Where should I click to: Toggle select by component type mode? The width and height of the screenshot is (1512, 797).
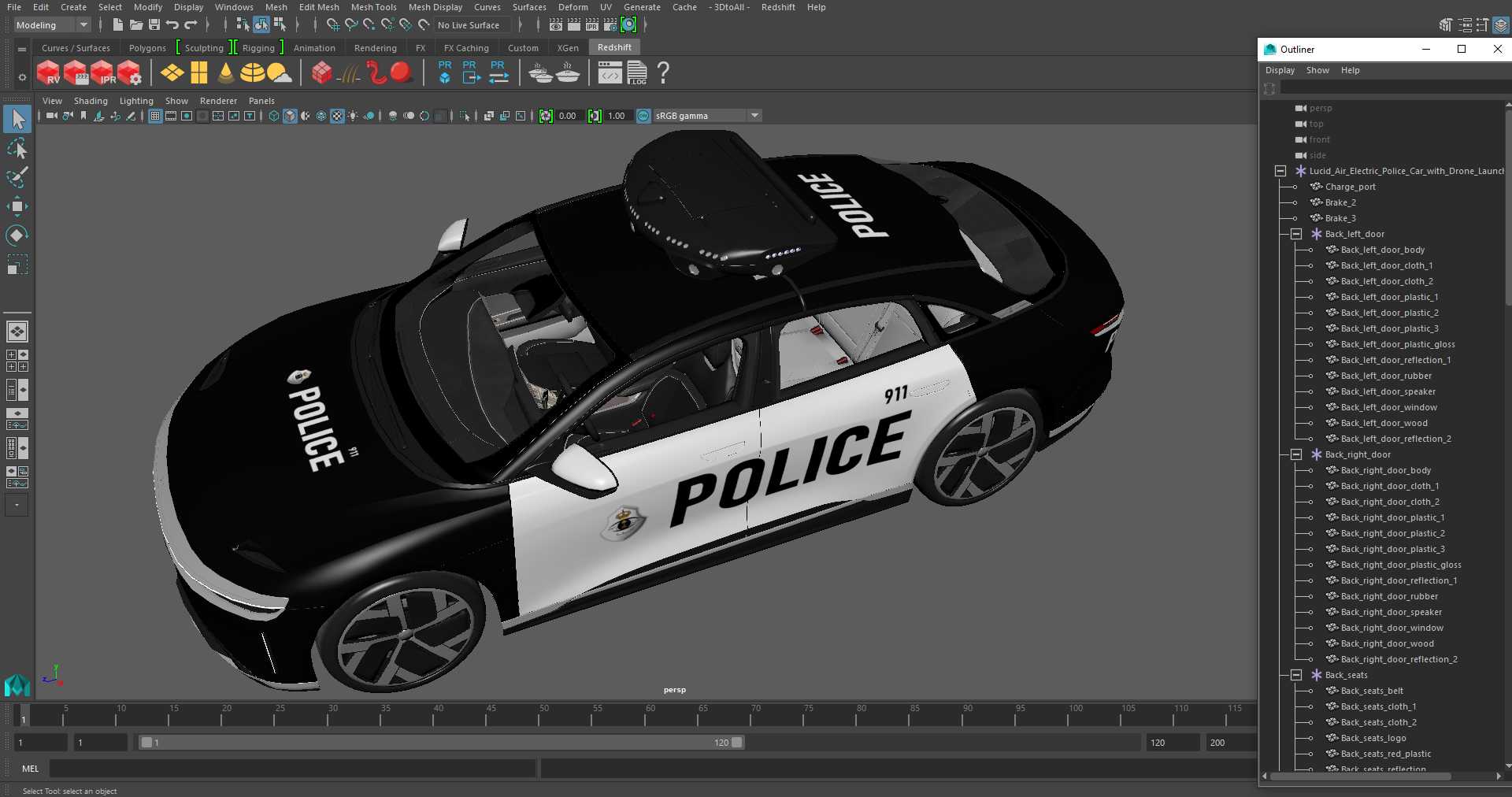(x=280, y=24)
